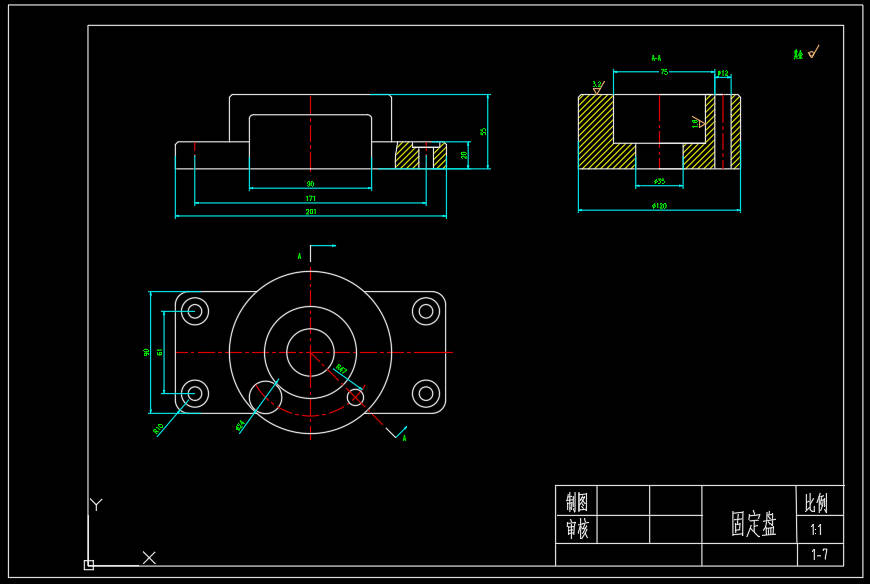Pick the 90 dimension beside the 61 dimension
The height and width of the screenshot is (584, 870).
(x=146, y=352)
